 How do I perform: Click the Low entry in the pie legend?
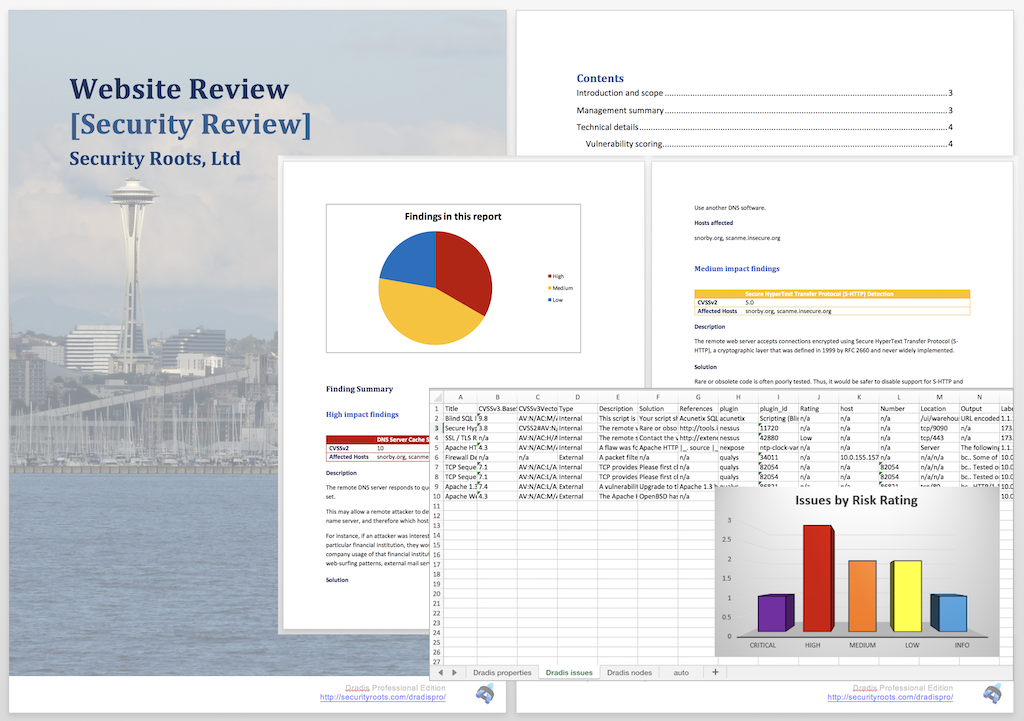click(x=555, y=300)
